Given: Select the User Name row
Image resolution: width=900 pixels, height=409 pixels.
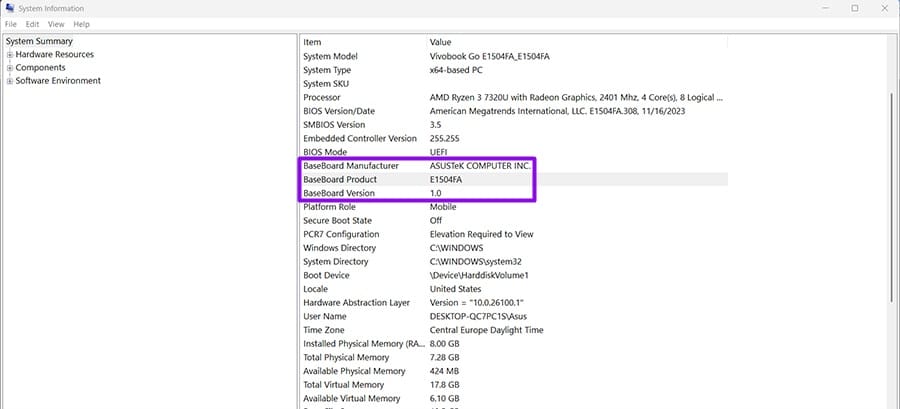Looking at the screenshot, I should coord(514,317).
